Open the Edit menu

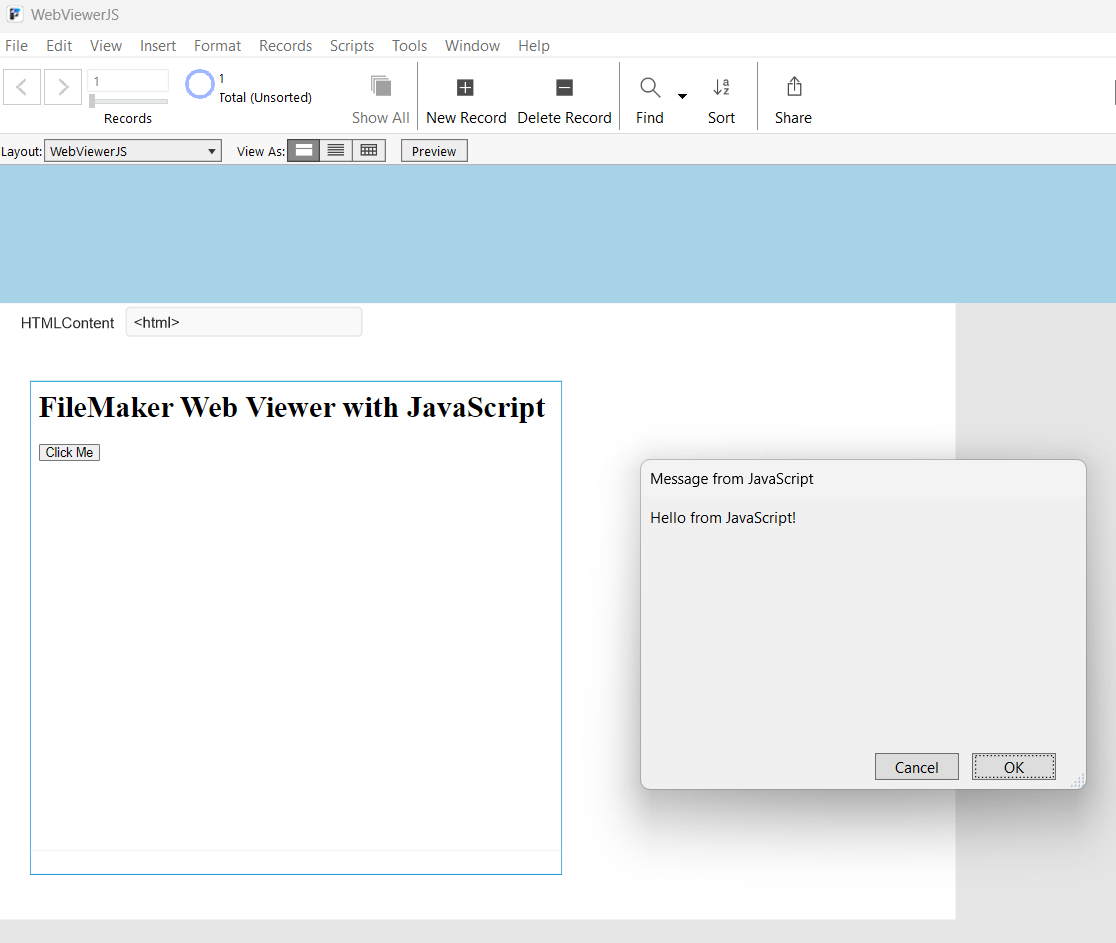click(x=59, y=46)
